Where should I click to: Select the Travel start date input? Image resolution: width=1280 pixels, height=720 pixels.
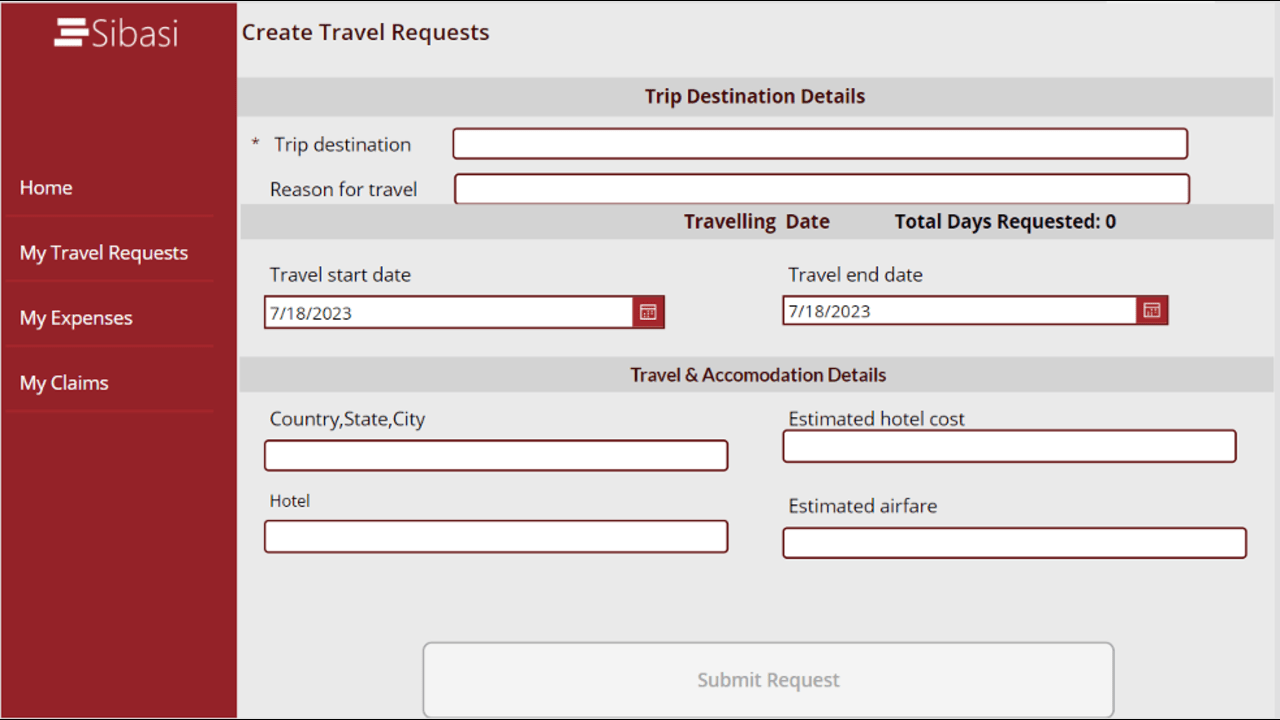point(448,313)
